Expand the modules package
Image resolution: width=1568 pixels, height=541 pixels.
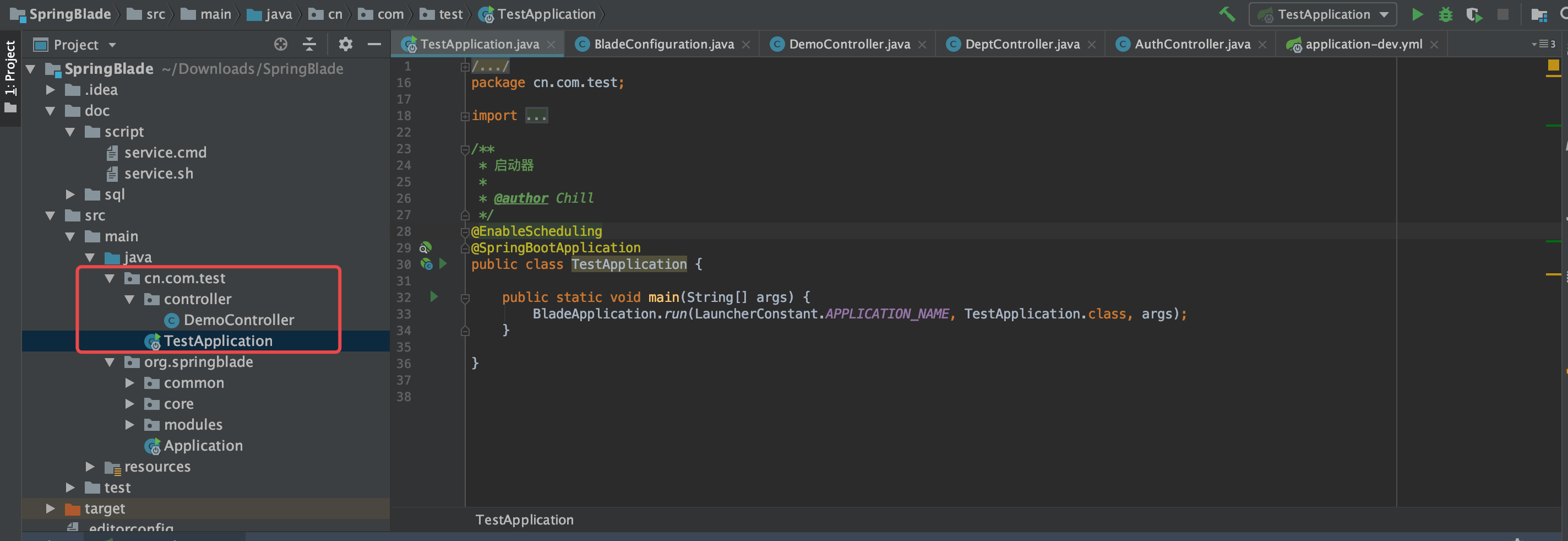pos(129,425)
